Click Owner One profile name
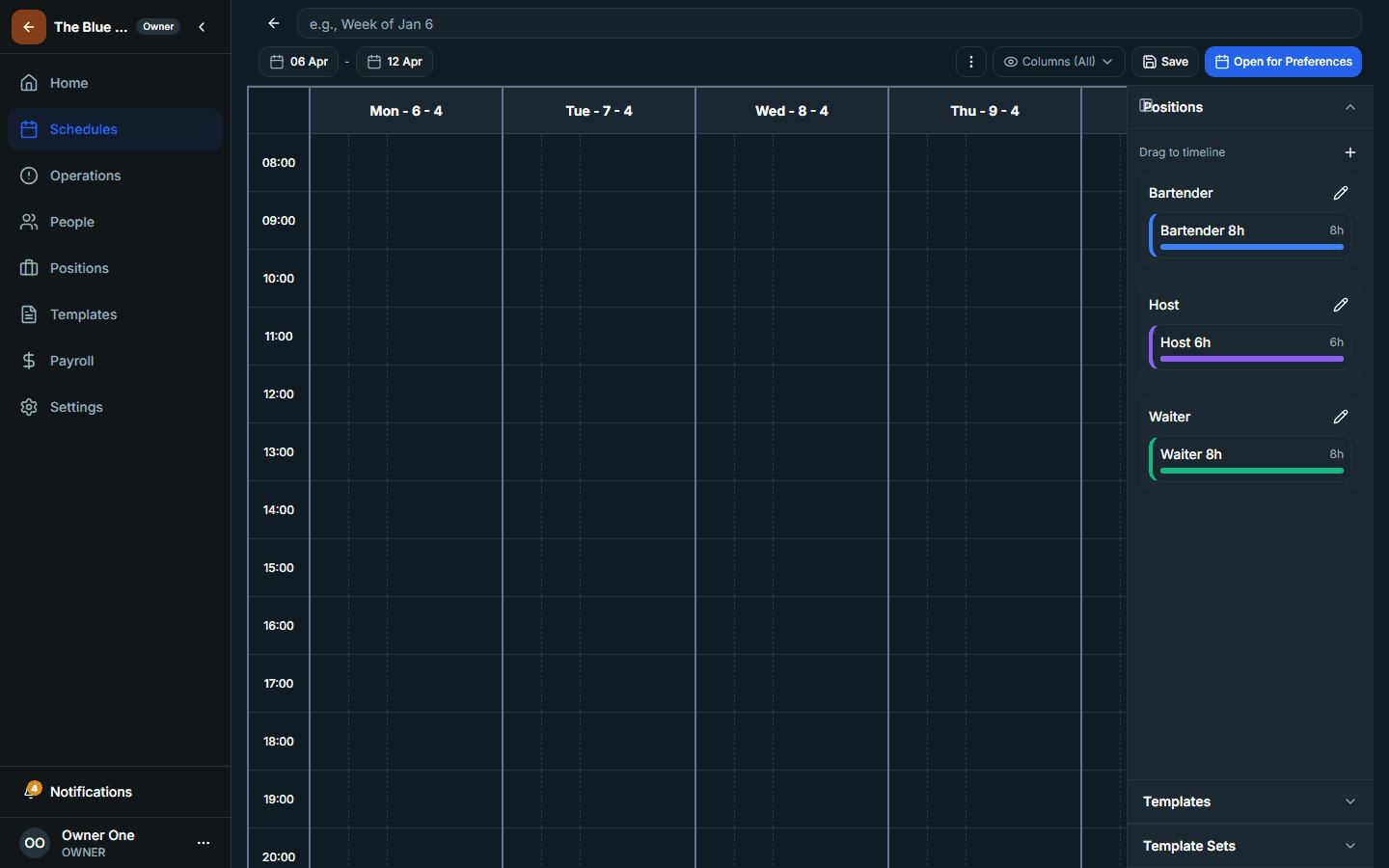This screenshot has height=868, width=1389. pos(98,835)
